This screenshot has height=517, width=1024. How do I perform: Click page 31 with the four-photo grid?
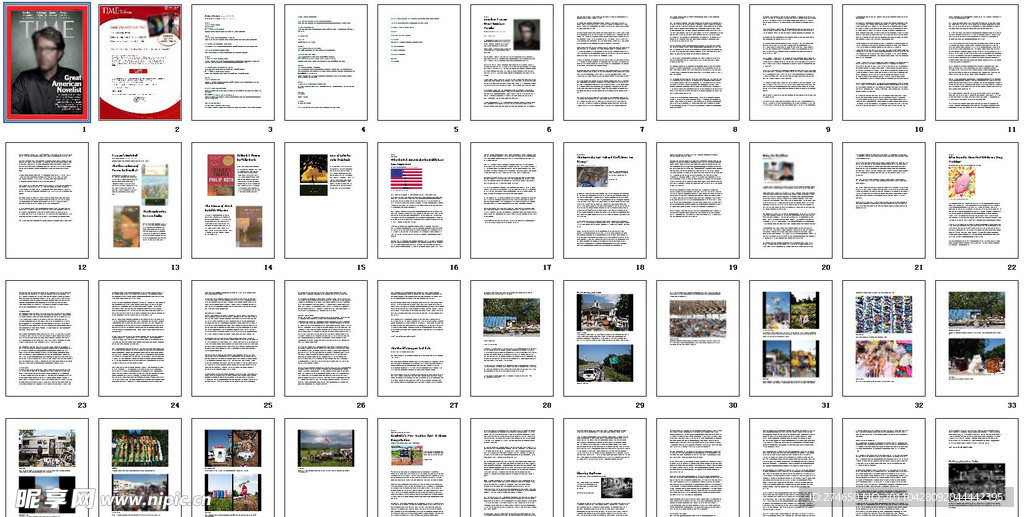791,338
